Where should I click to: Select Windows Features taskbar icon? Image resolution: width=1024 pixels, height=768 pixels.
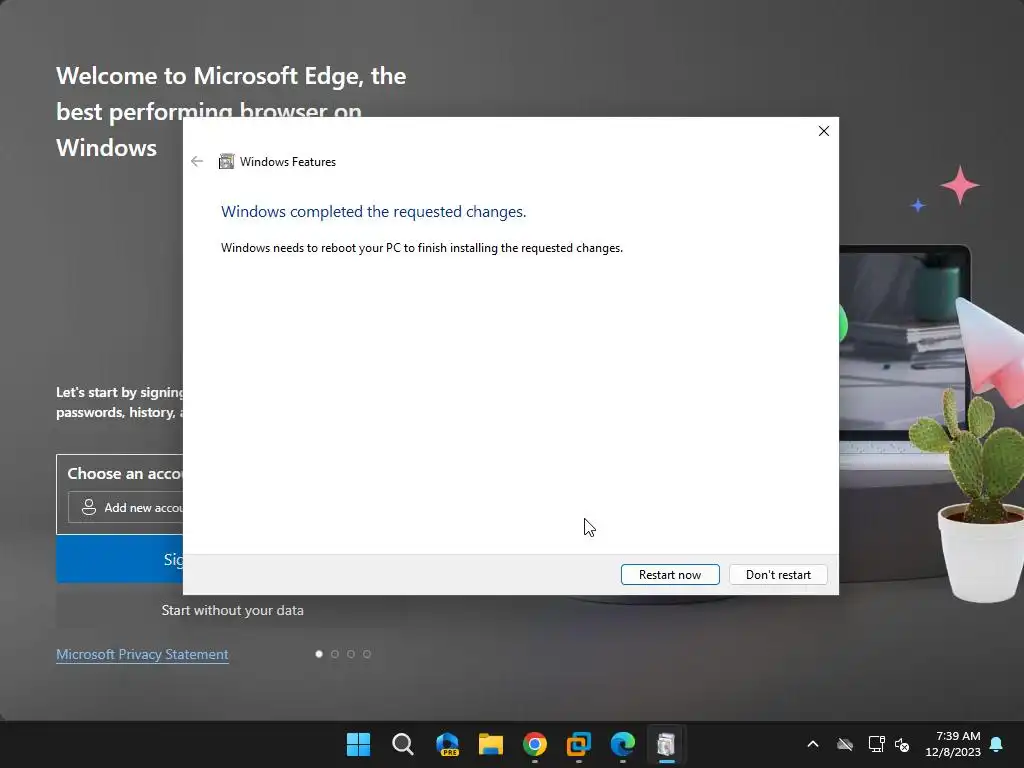click(665, 744)
